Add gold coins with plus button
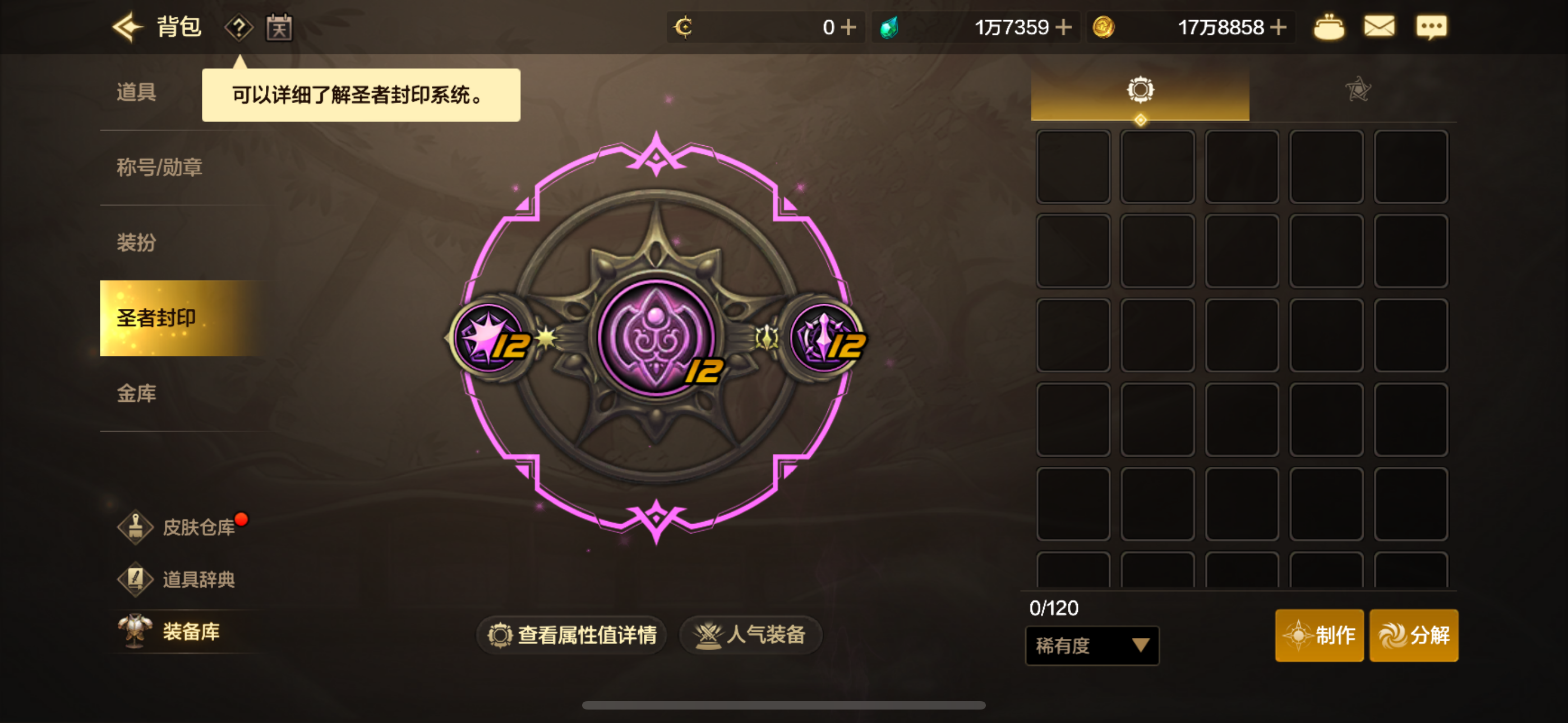The height and width of the screenshot is (723, 1568). 1279,27
